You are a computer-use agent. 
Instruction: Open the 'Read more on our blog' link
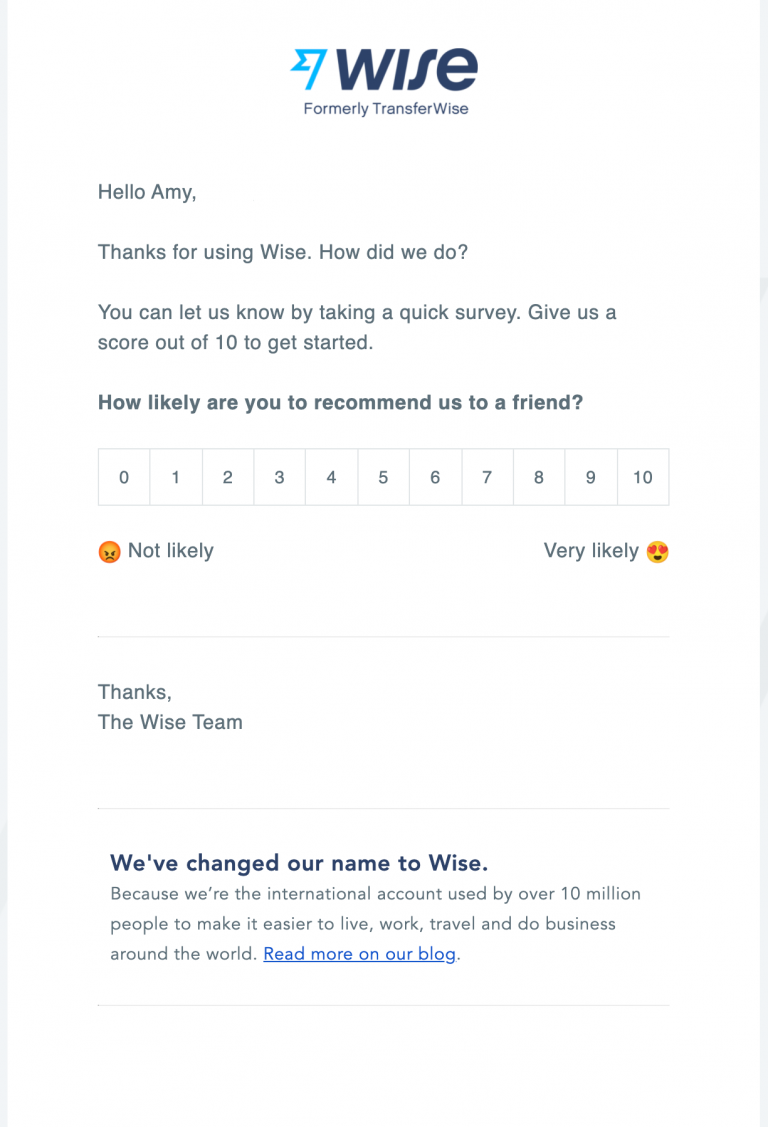(359, 953)
